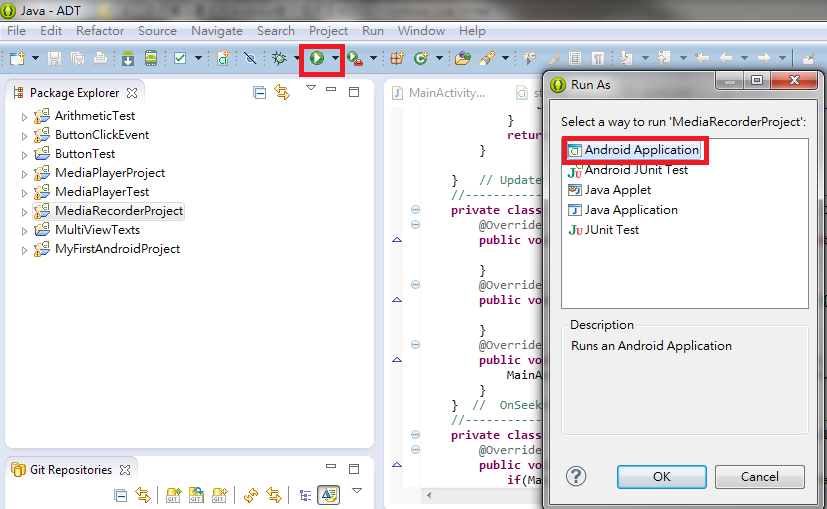827x509 pixels.
Task: Click Cancel in Run As dialog
Action: [x=759, y=477]
